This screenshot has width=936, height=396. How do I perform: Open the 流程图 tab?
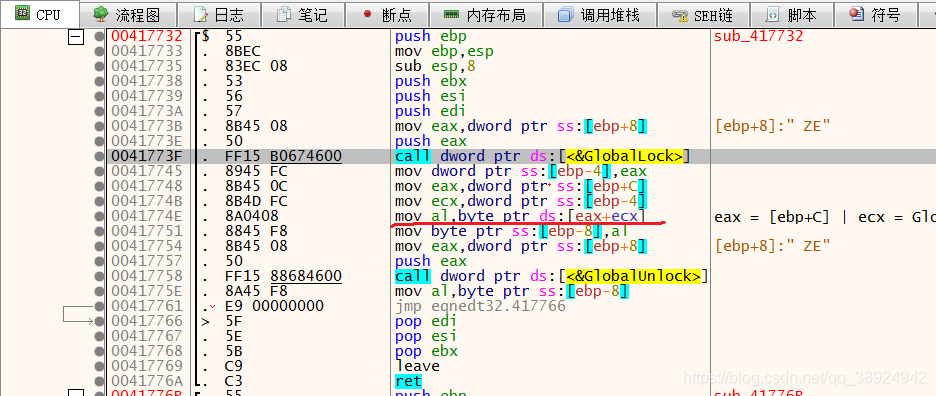click(x=128, y=15)
